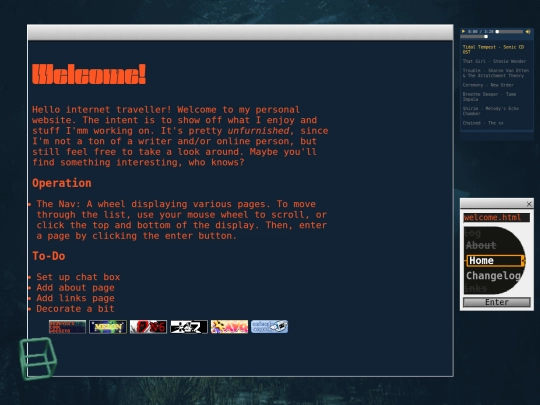Open the Melon site badge
The image size is (540, 405).
click(x=108, y=327)
